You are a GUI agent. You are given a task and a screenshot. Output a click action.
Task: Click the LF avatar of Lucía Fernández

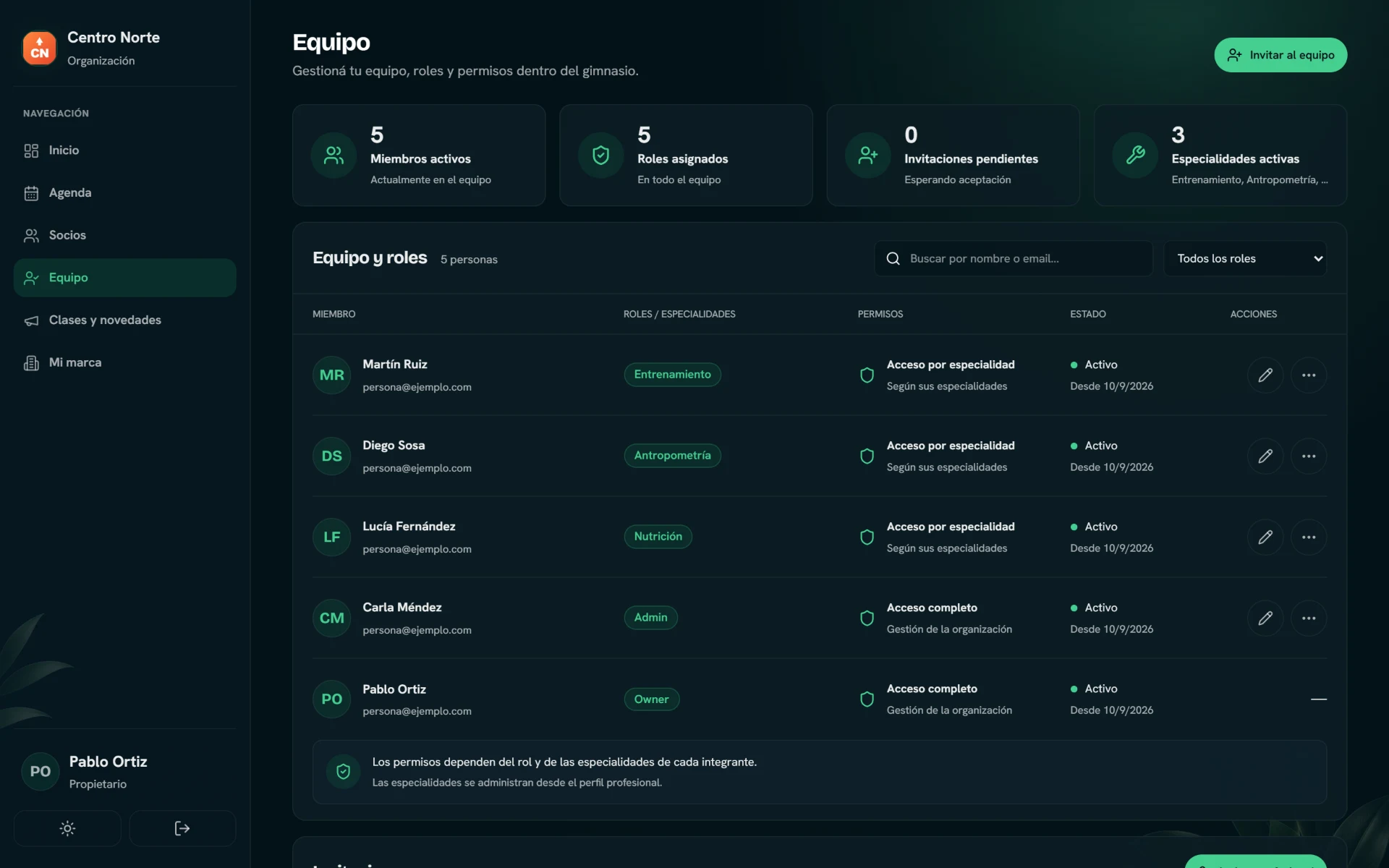coord(332,537)
